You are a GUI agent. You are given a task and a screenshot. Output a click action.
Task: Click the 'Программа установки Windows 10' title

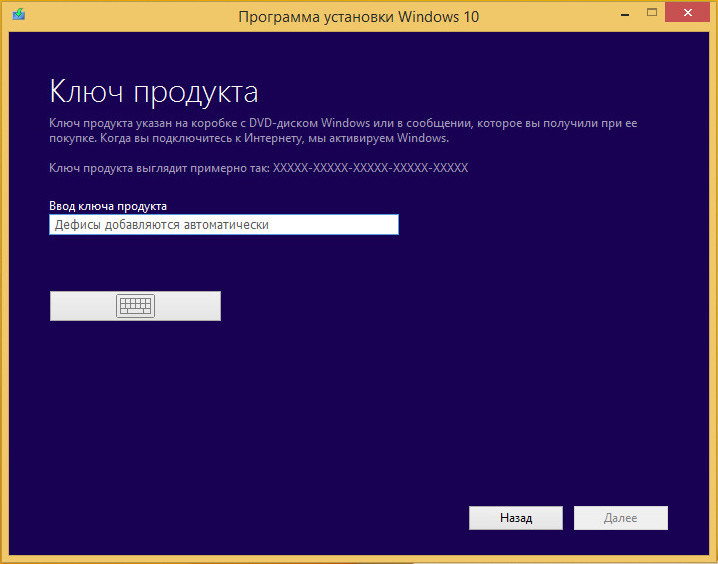tap(359, 17)
